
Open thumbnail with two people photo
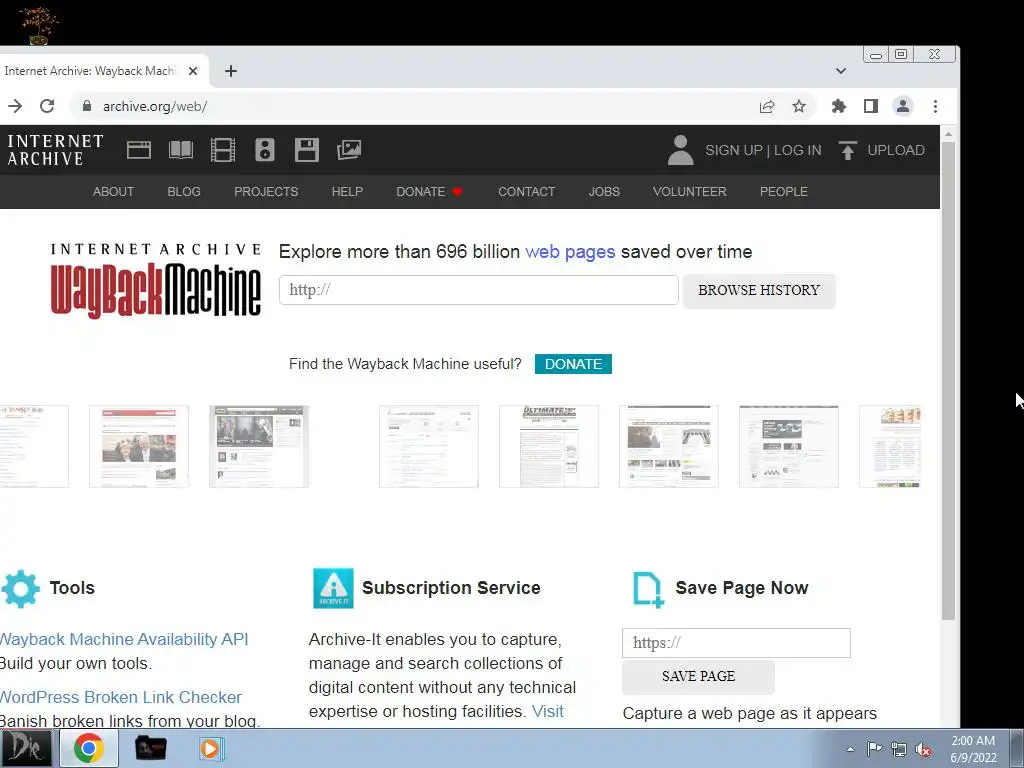(x=138, y=447)
